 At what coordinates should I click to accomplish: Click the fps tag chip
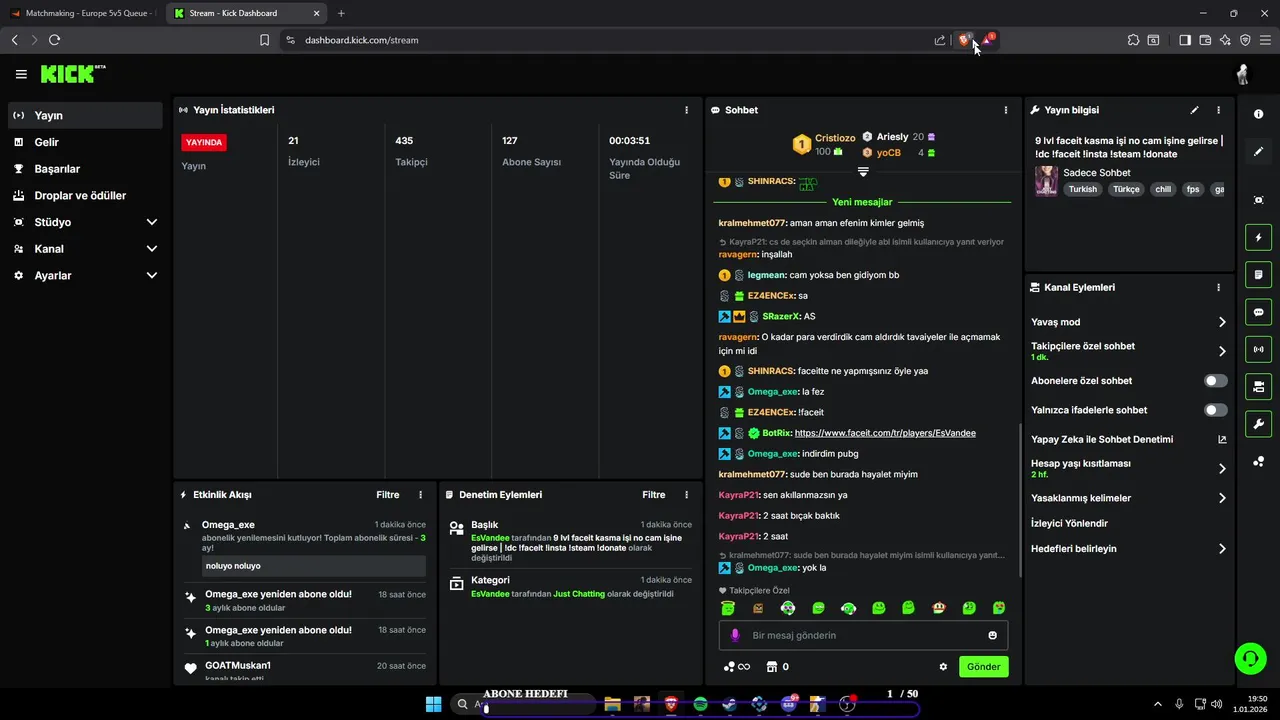(x=1192, y=189)
